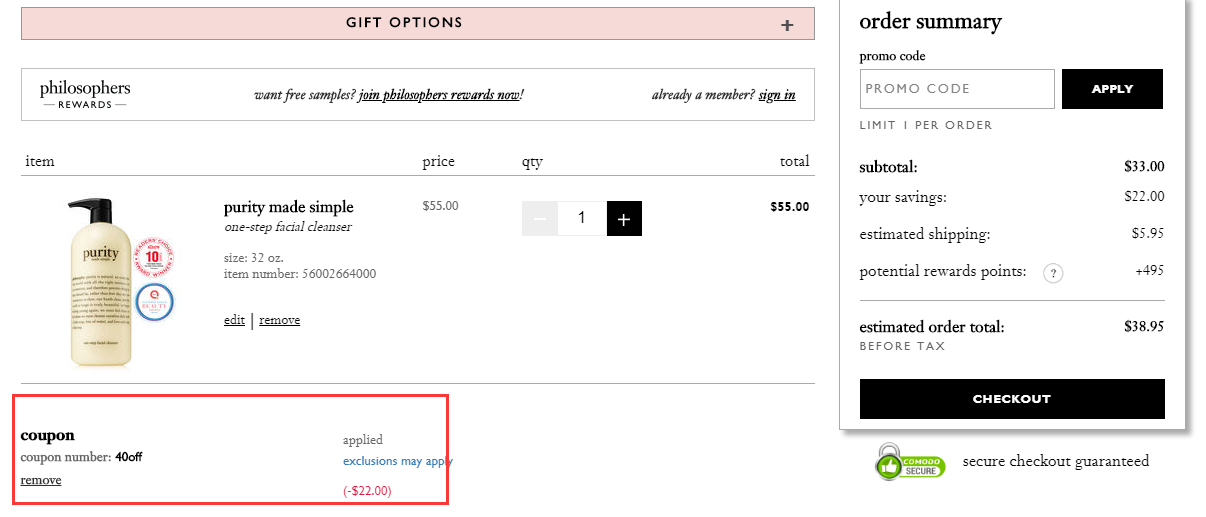This screenshot has height=517, width=1206.
Task: Click the purity made simple product title
Action: [x=288, y=207]
